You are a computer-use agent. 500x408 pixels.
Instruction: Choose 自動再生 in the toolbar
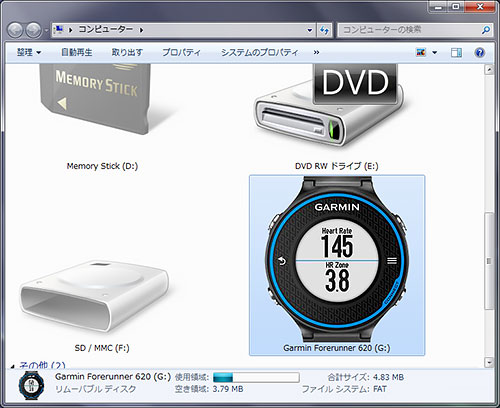[x=77, y=52]
